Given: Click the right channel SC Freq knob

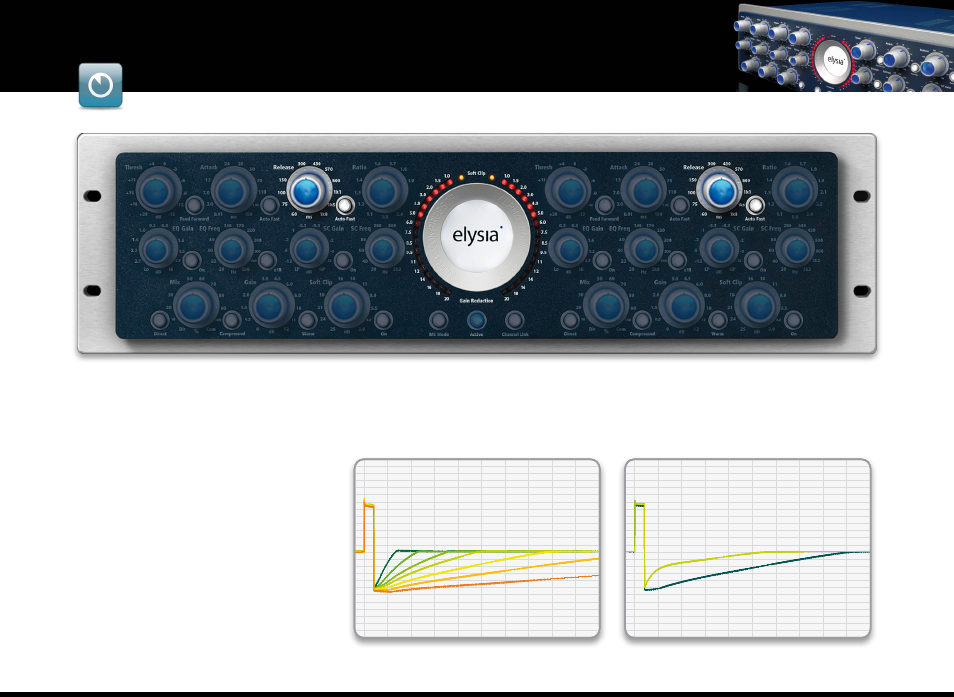Looking at the screenshot, I should (x=795, y=249).
